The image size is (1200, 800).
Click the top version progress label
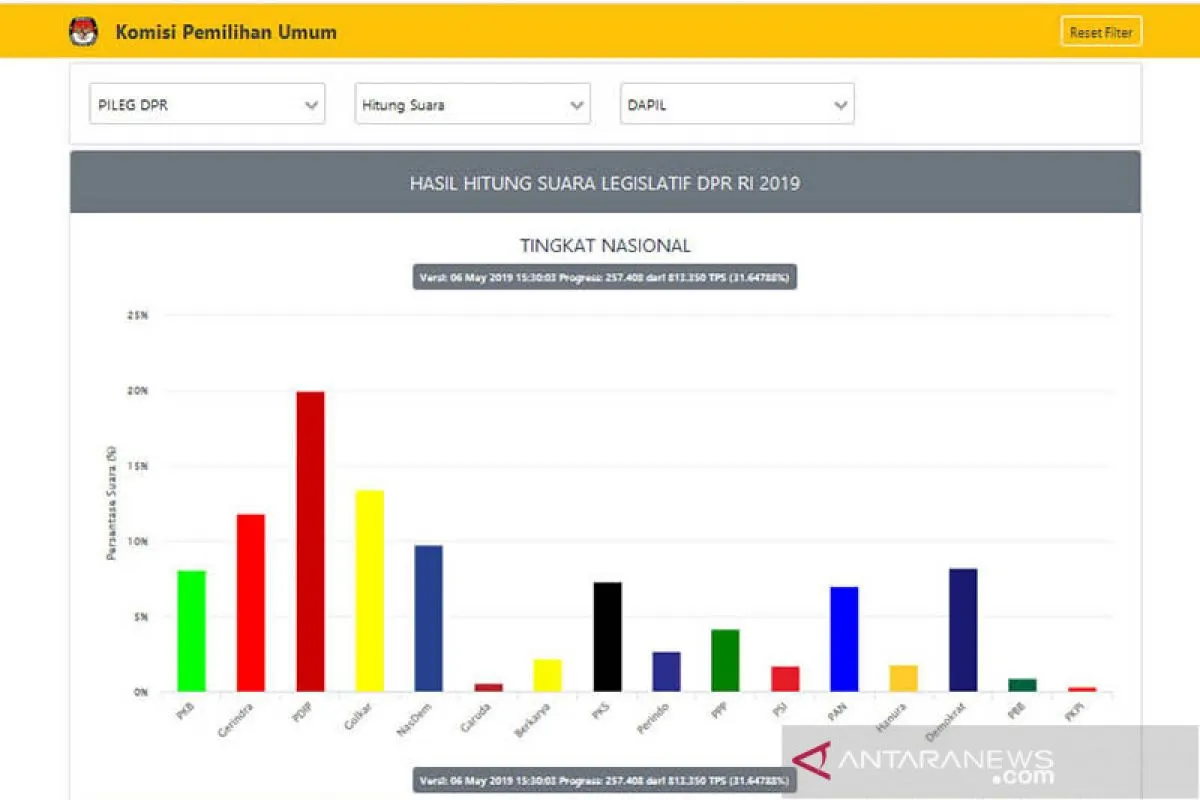(x=604, y=277)
